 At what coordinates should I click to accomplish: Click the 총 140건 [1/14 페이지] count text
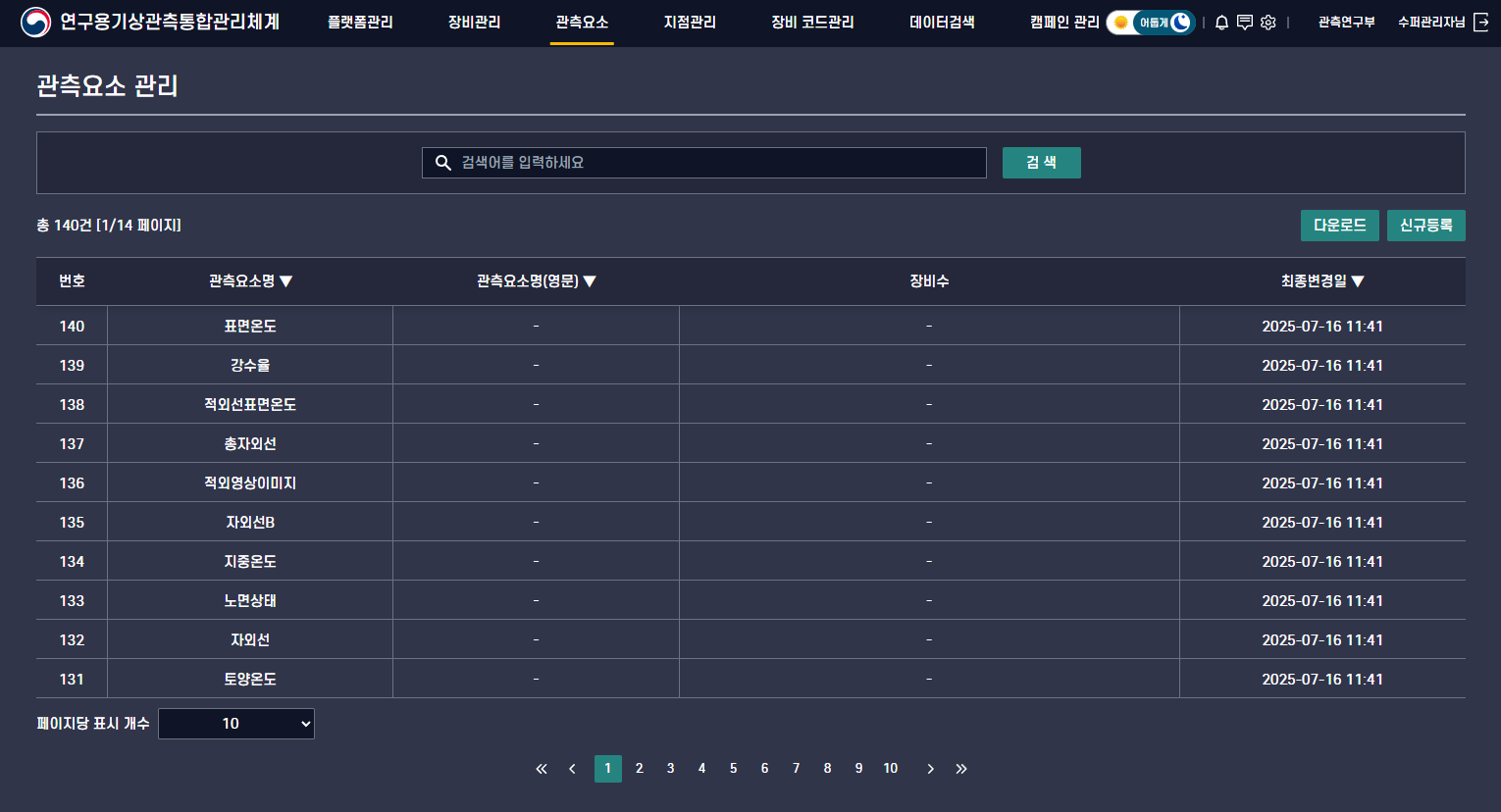[109, 226]
